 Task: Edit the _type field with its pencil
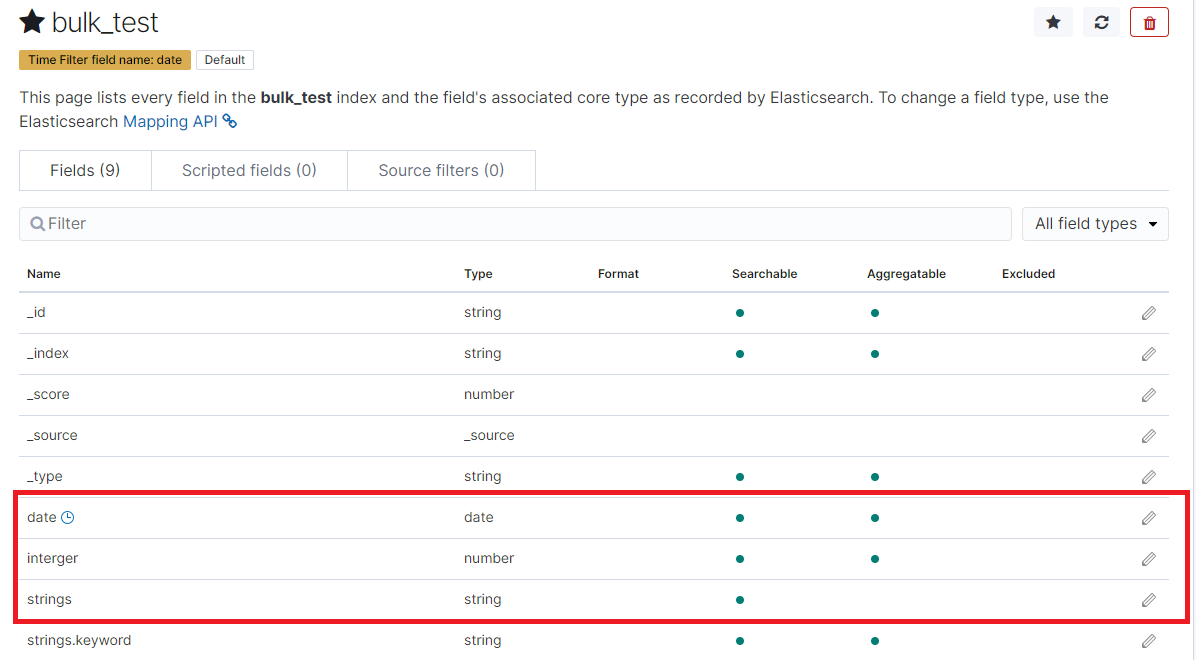click(x=1148, y=476)
